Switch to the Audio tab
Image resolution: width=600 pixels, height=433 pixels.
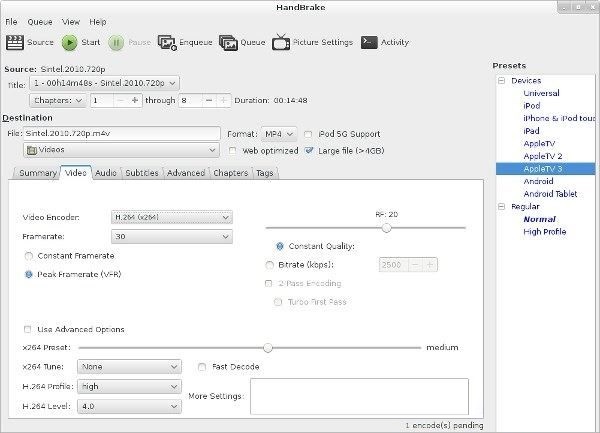106,173
